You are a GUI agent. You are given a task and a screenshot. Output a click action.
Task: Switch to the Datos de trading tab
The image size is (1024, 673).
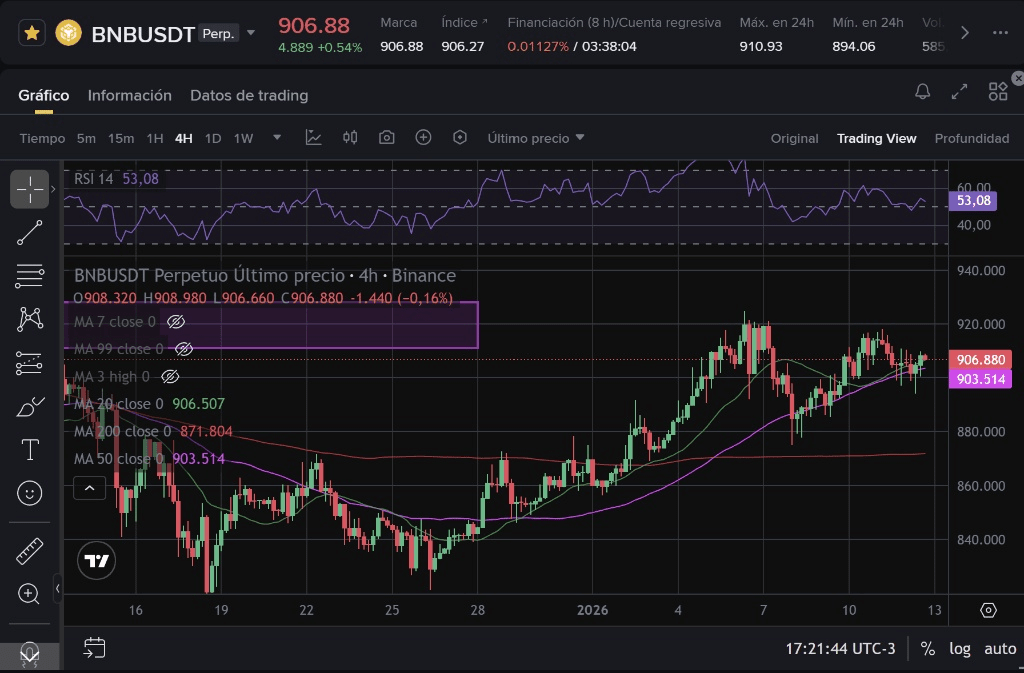point(249,95)
